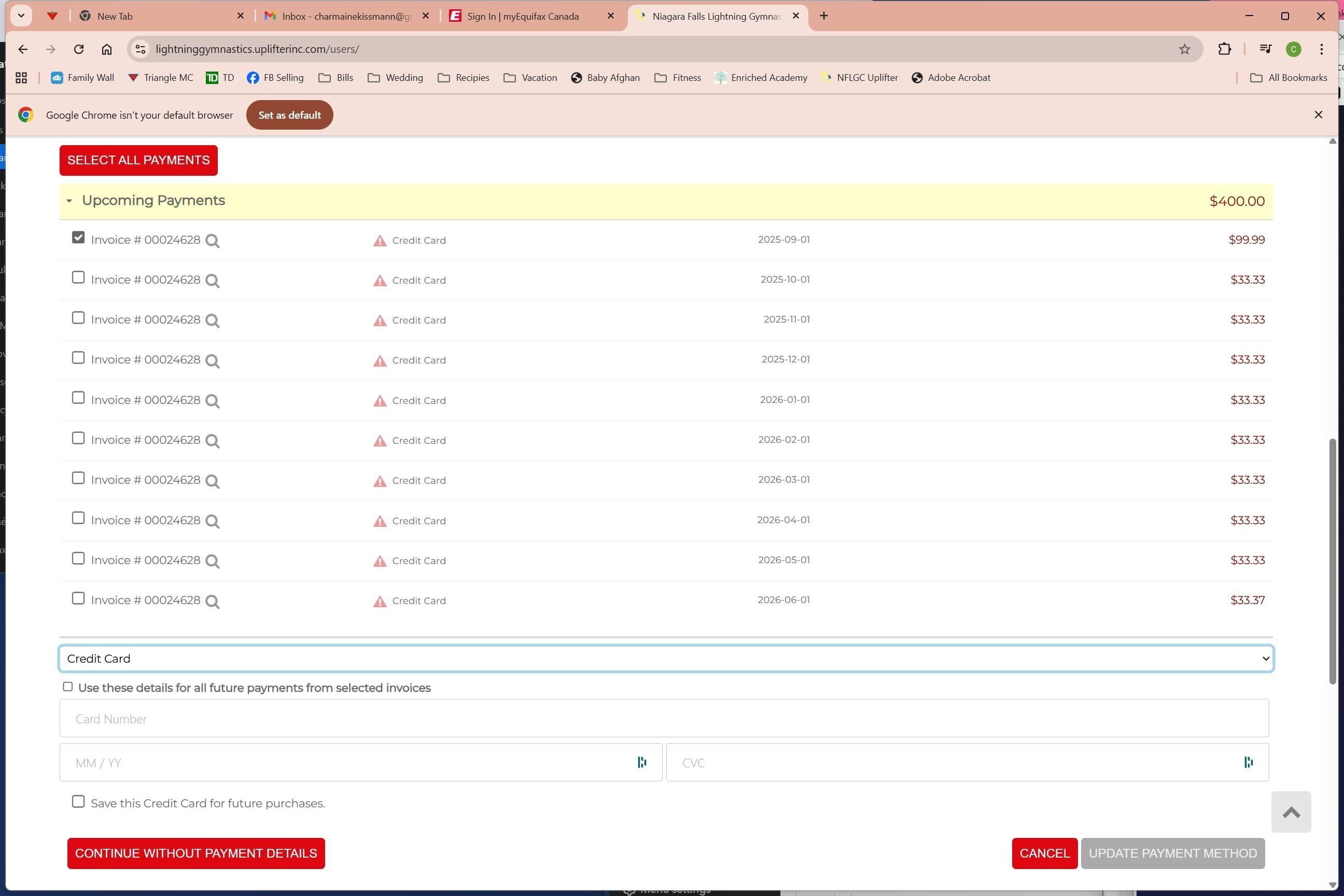1344x896 pixels.
Task: Switch to the Sign In myEquifax Canada tab
Action: [x=523, y=16]
